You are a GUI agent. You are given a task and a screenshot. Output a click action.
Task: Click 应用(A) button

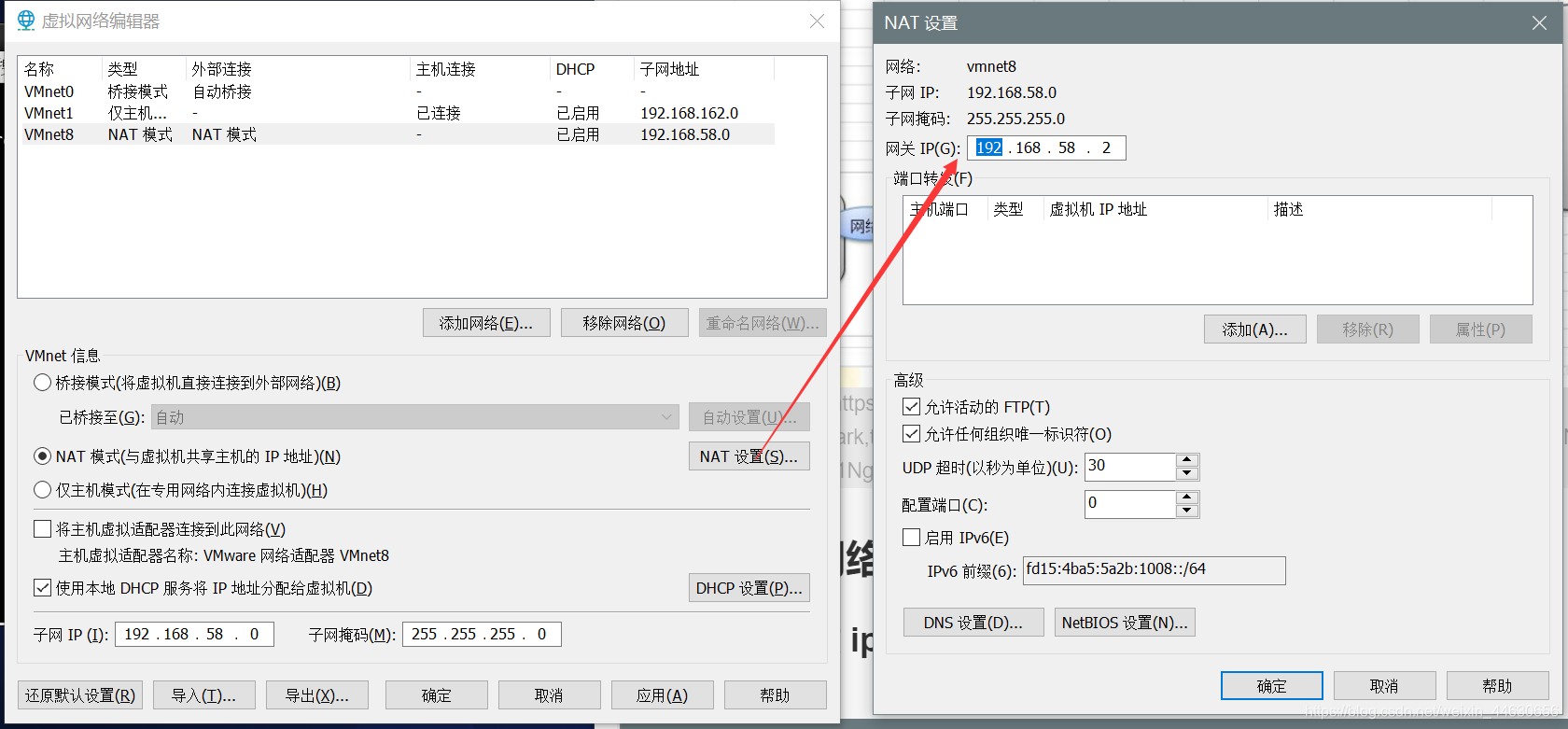(x=663, y=695)
